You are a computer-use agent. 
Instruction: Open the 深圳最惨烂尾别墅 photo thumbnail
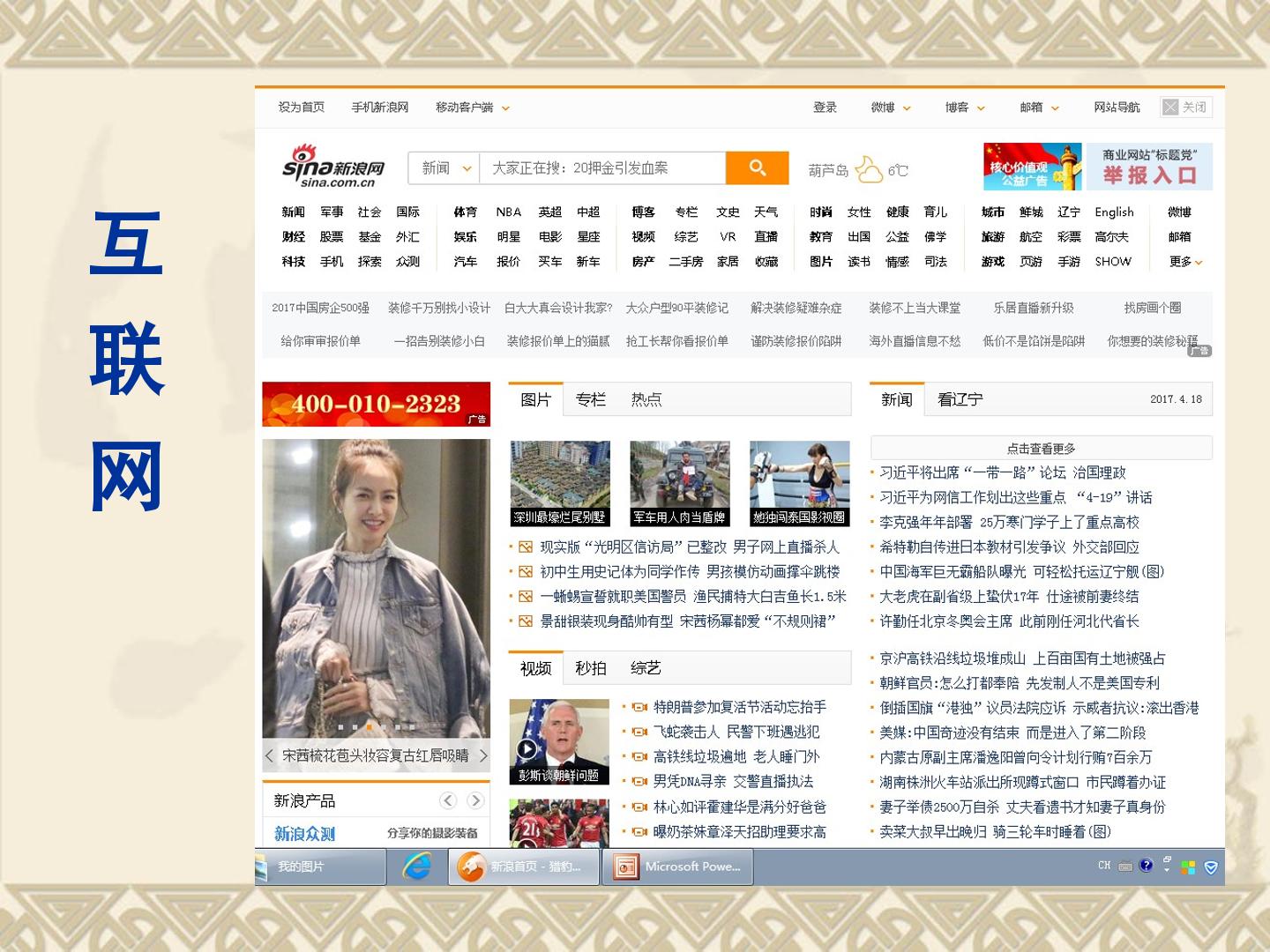(x=560, y=483)
